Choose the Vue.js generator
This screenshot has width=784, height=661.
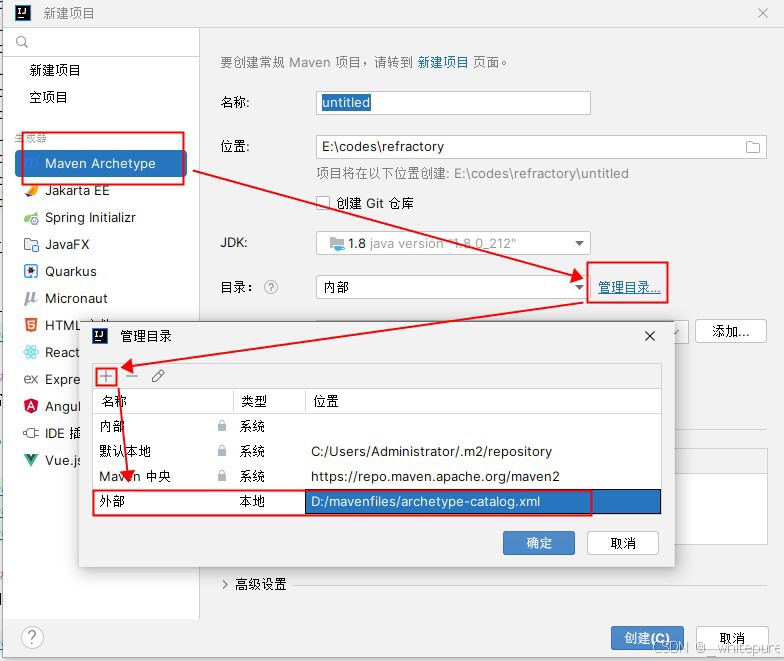(52, 460)
